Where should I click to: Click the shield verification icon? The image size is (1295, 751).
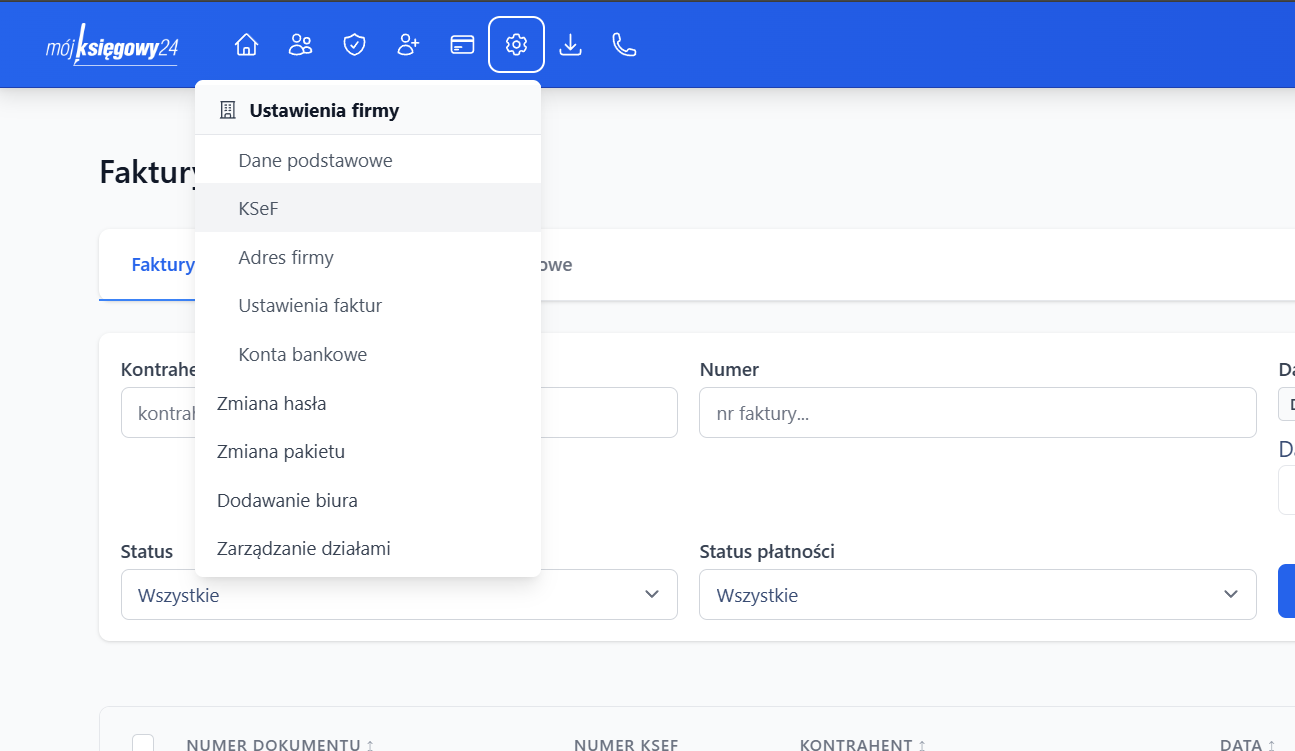click(x=354, y=44)
